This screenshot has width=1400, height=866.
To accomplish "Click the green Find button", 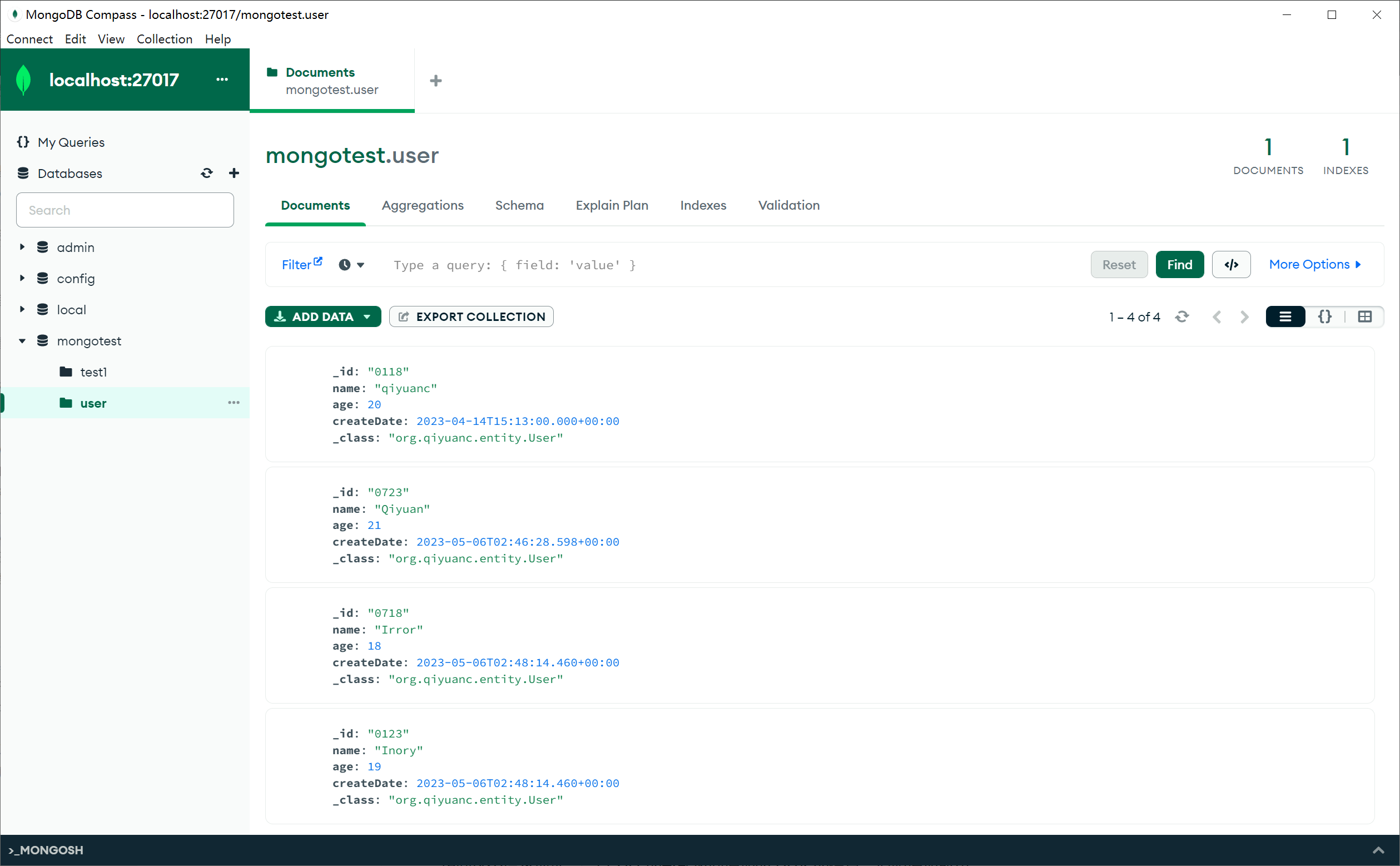I will point(1179,265).
